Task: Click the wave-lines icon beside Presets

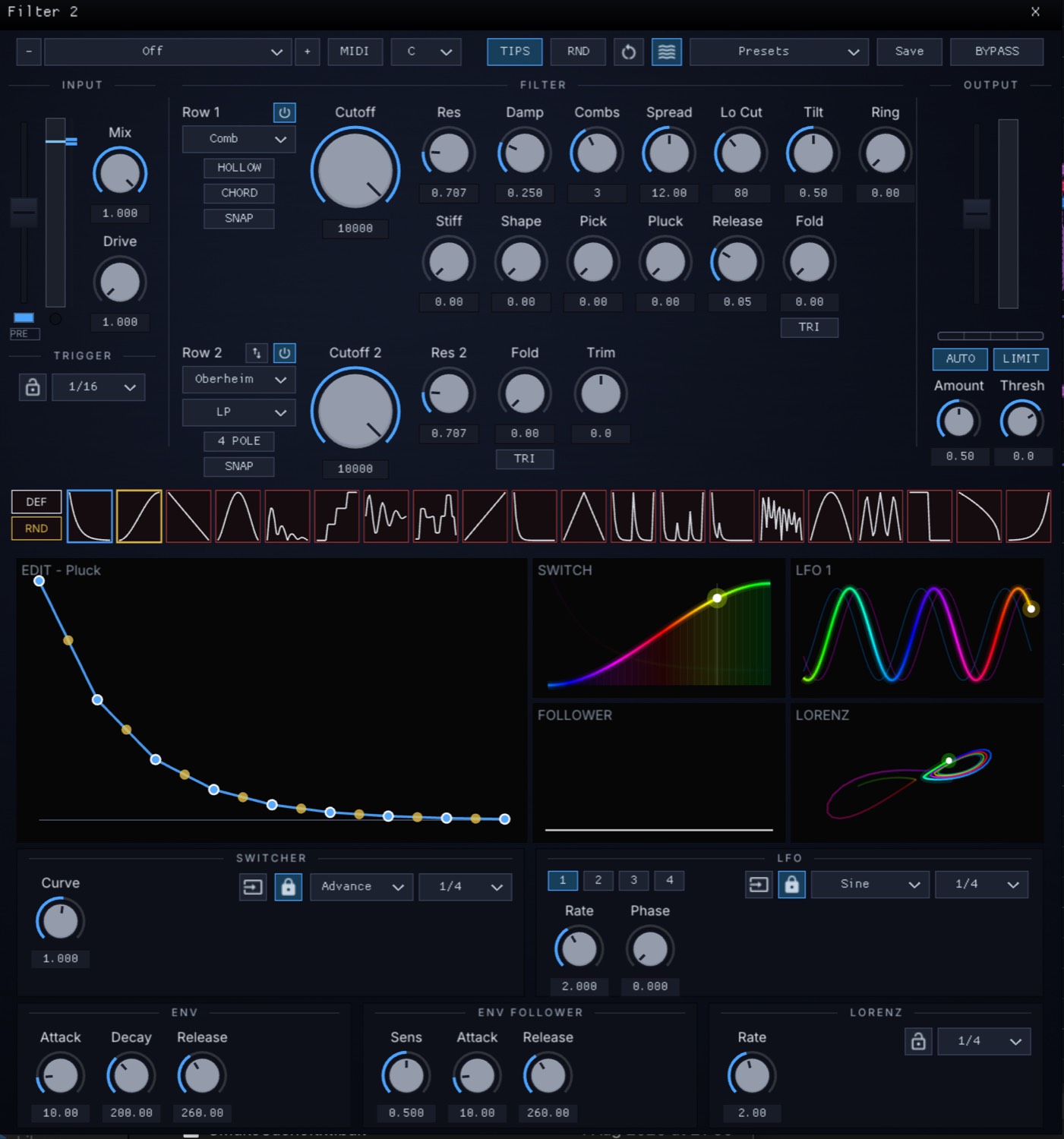Action: click(x=666, y=52)
